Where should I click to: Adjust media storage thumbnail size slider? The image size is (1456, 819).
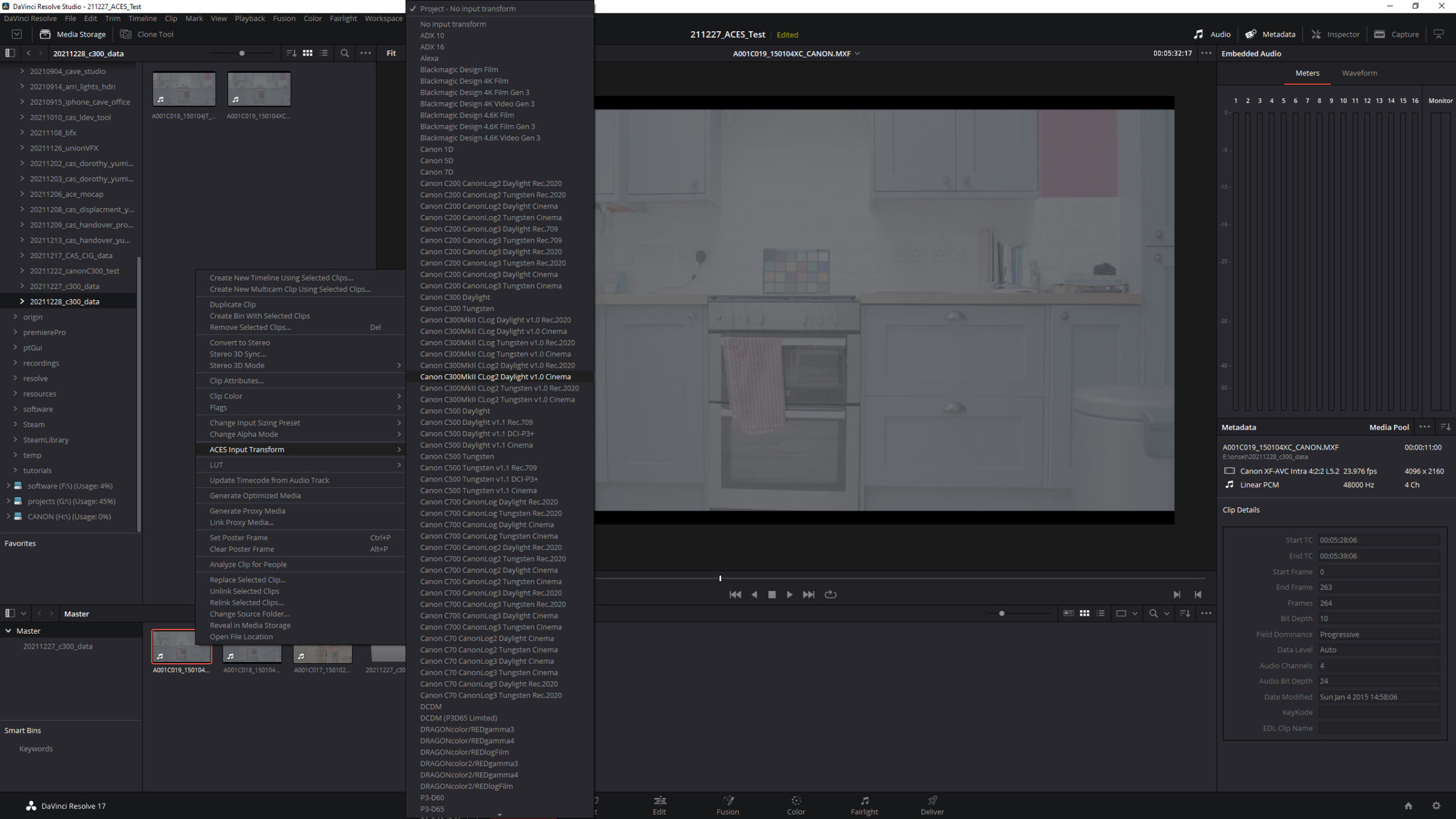click(x=242, y=53)
